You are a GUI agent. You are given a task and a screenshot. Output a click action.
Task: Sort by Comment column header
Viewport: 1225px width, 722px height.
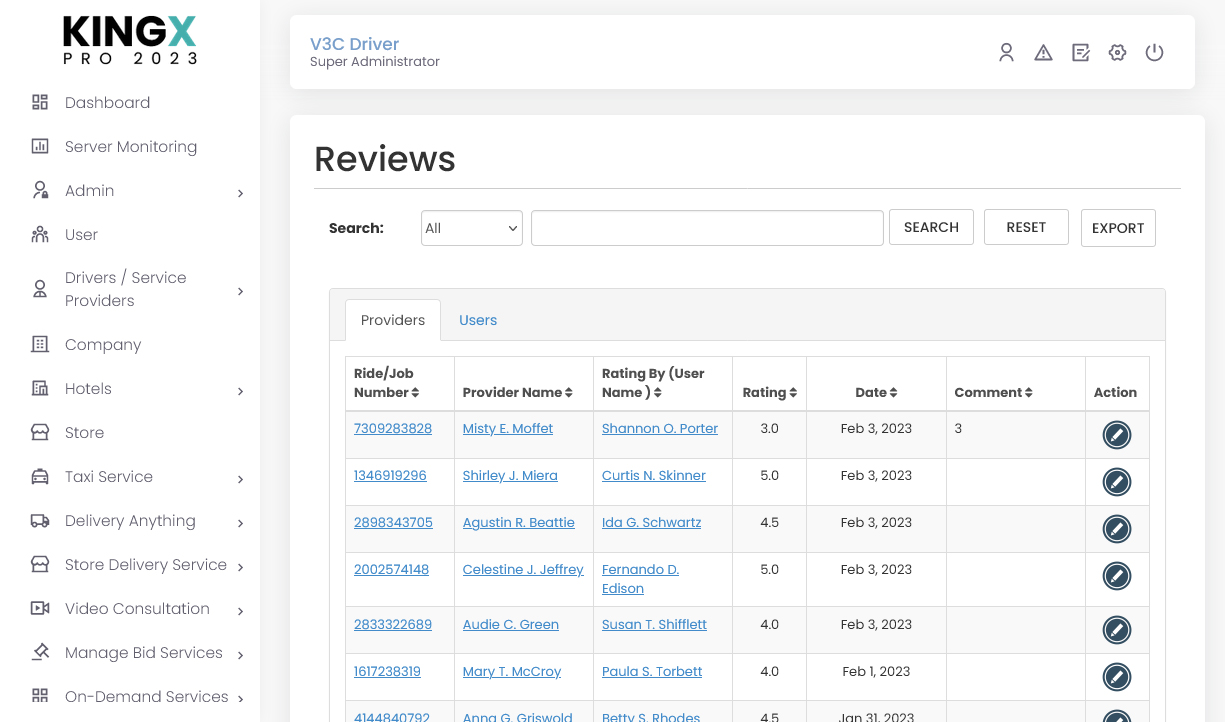(x=994, y=392)
